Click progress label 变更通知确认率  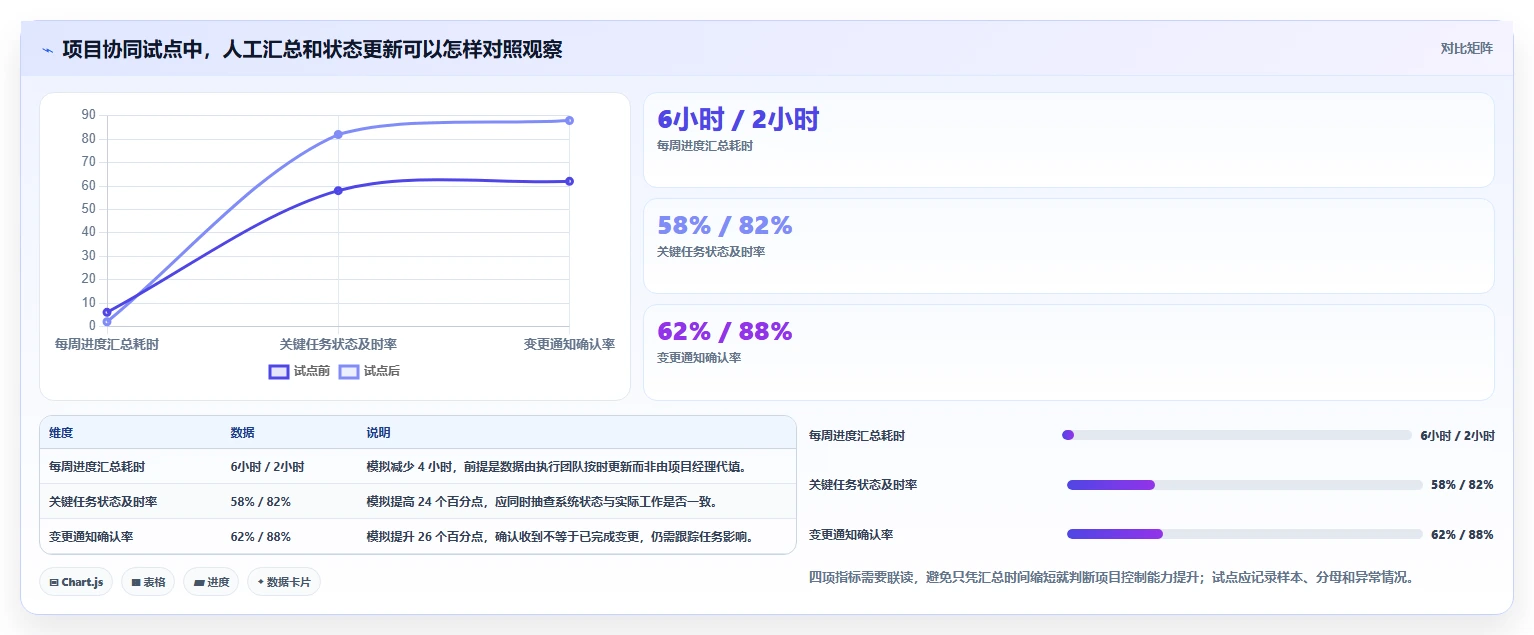(851, 535)
